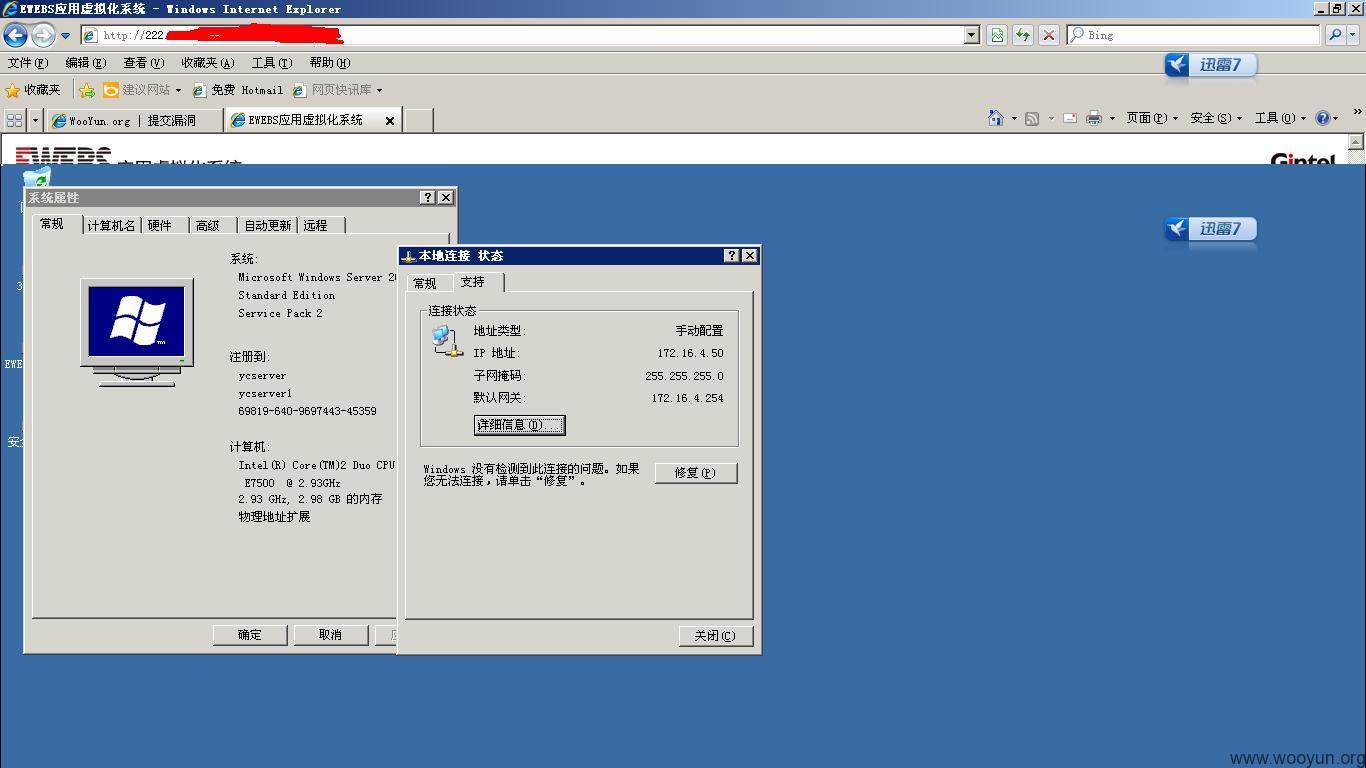Click the 迅雷7 floating button over the desktop

[1211, 229]
